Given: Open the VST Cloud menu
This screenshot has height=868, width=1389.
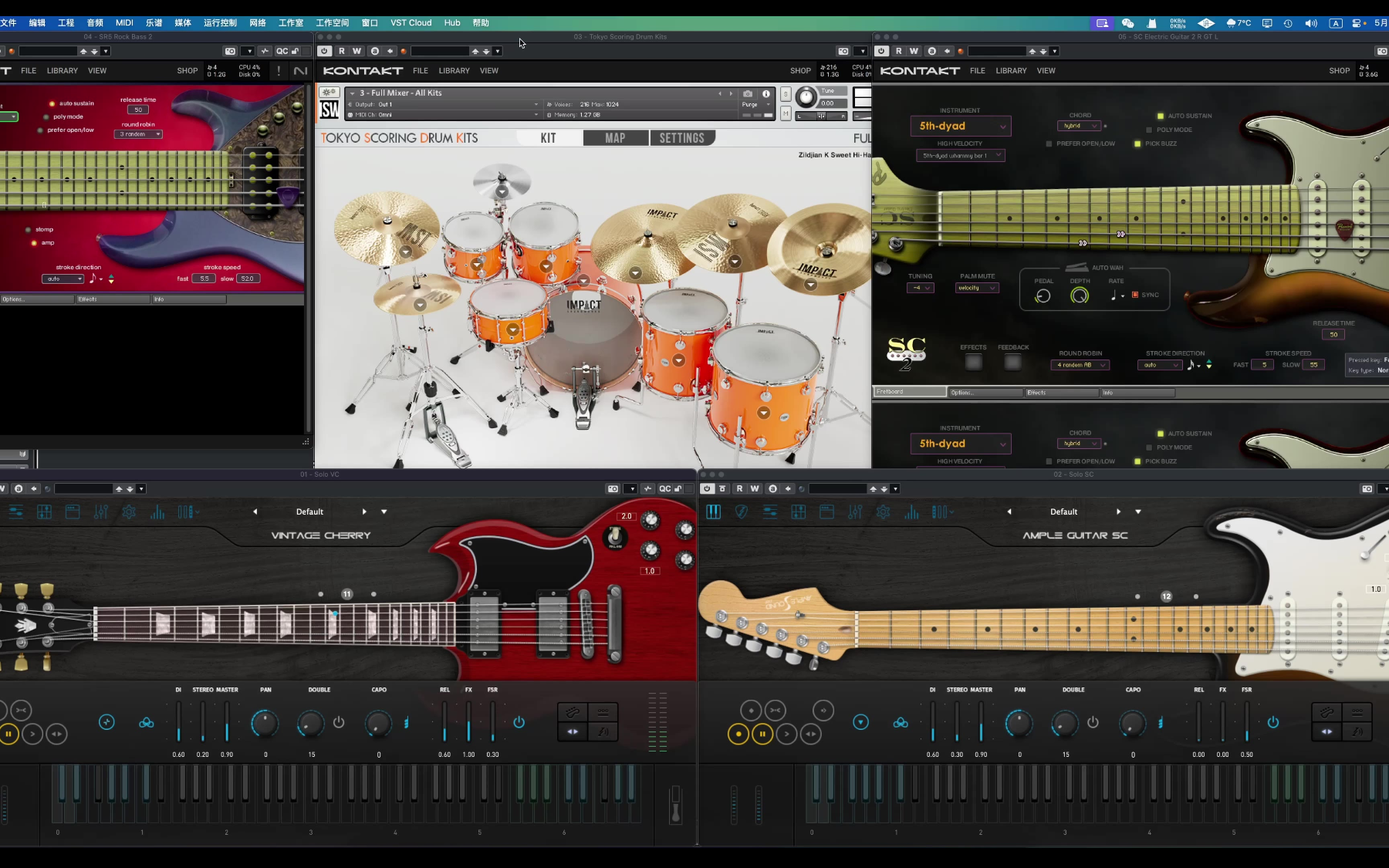Looking at the screenshot, I should [411, 22].
